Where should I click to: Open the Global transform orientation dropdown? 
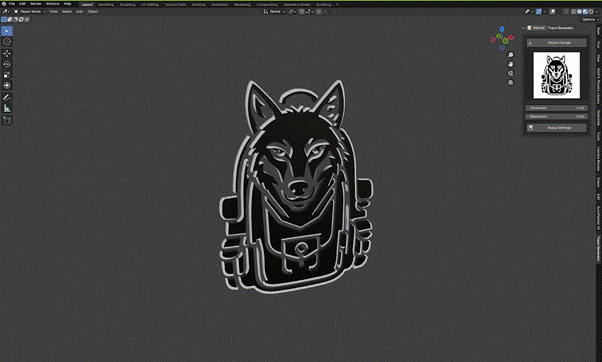[274, 12]
